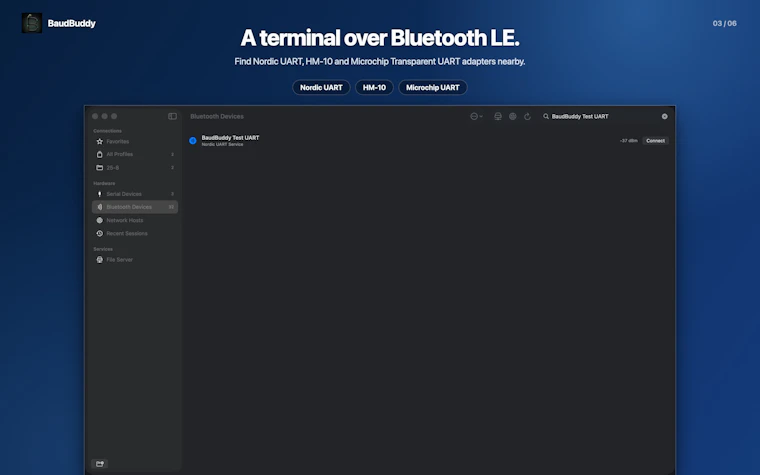Open Recent Sessions in the sidebar
The width and height of the screenshot is (760, 475).
[135, 233]
